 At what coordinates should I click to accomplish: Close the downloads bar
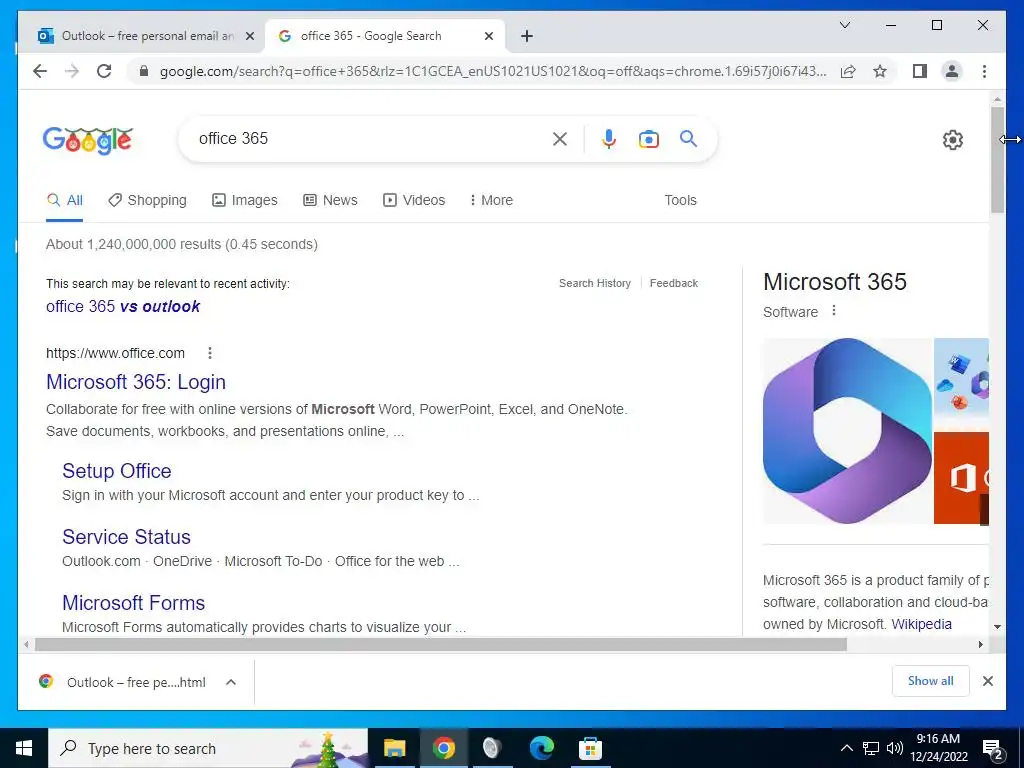(x=987, y=681)
